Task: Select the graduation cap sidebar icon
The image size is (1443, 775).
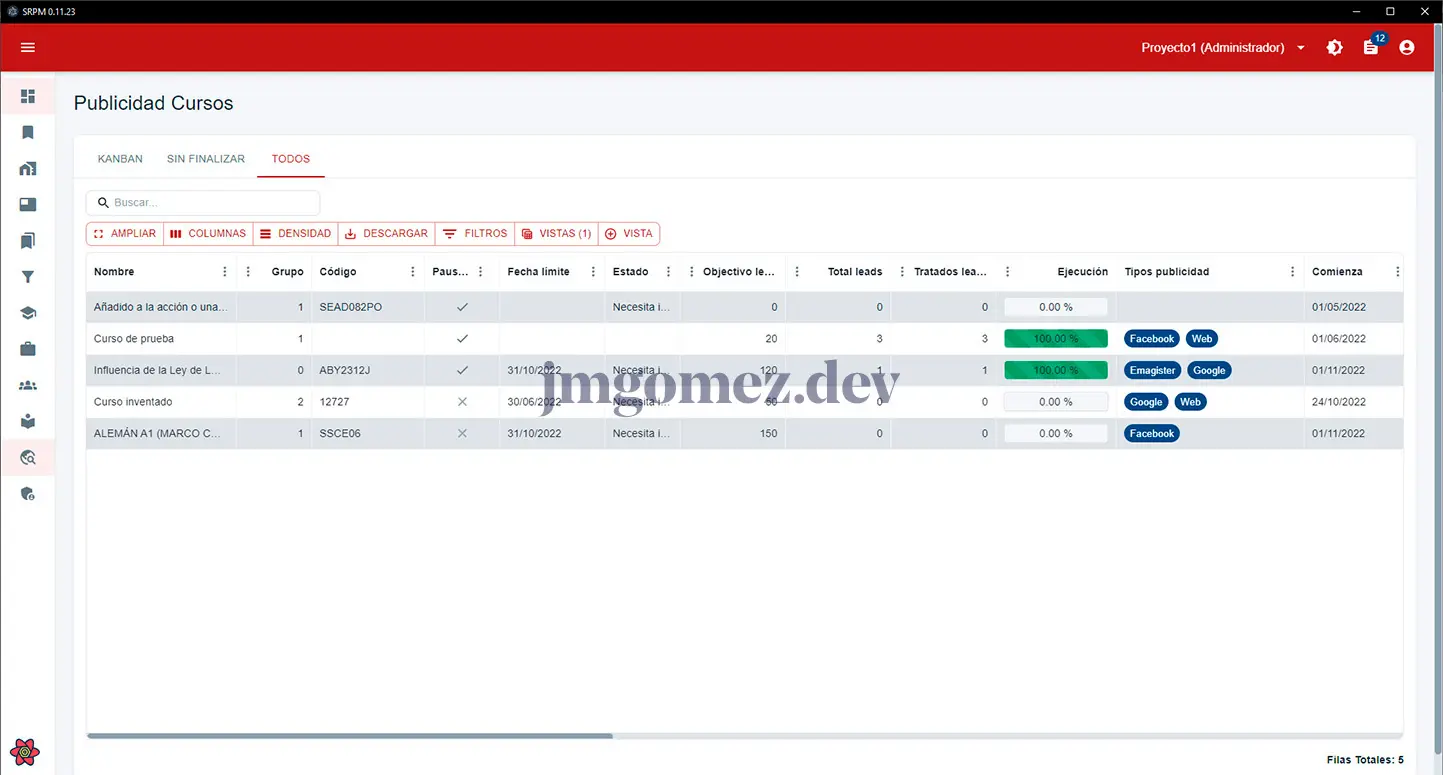Action: coord(28,313)
